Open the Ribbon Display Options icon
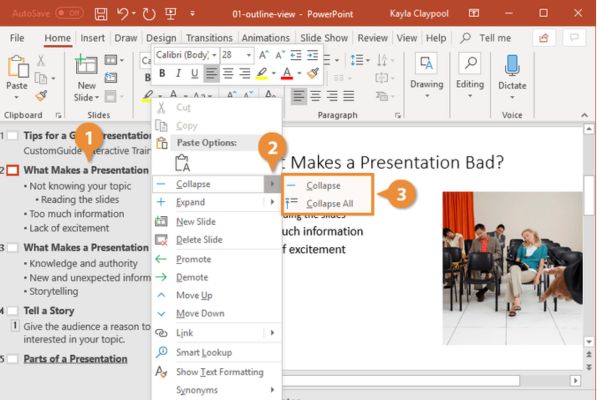600x400 pixels. [474, 13]
